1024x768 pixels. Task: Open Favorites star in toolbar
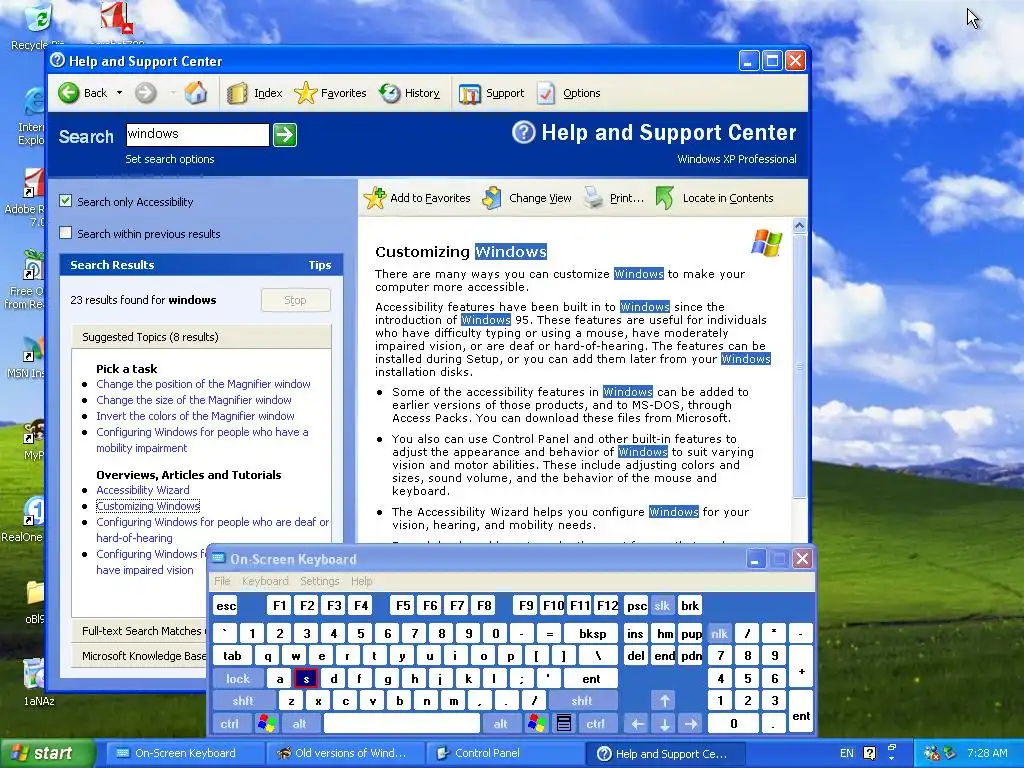306,93
